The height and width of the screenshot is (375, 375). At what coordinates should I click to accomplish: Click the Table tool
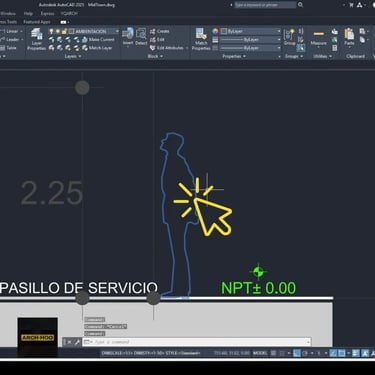8,48
